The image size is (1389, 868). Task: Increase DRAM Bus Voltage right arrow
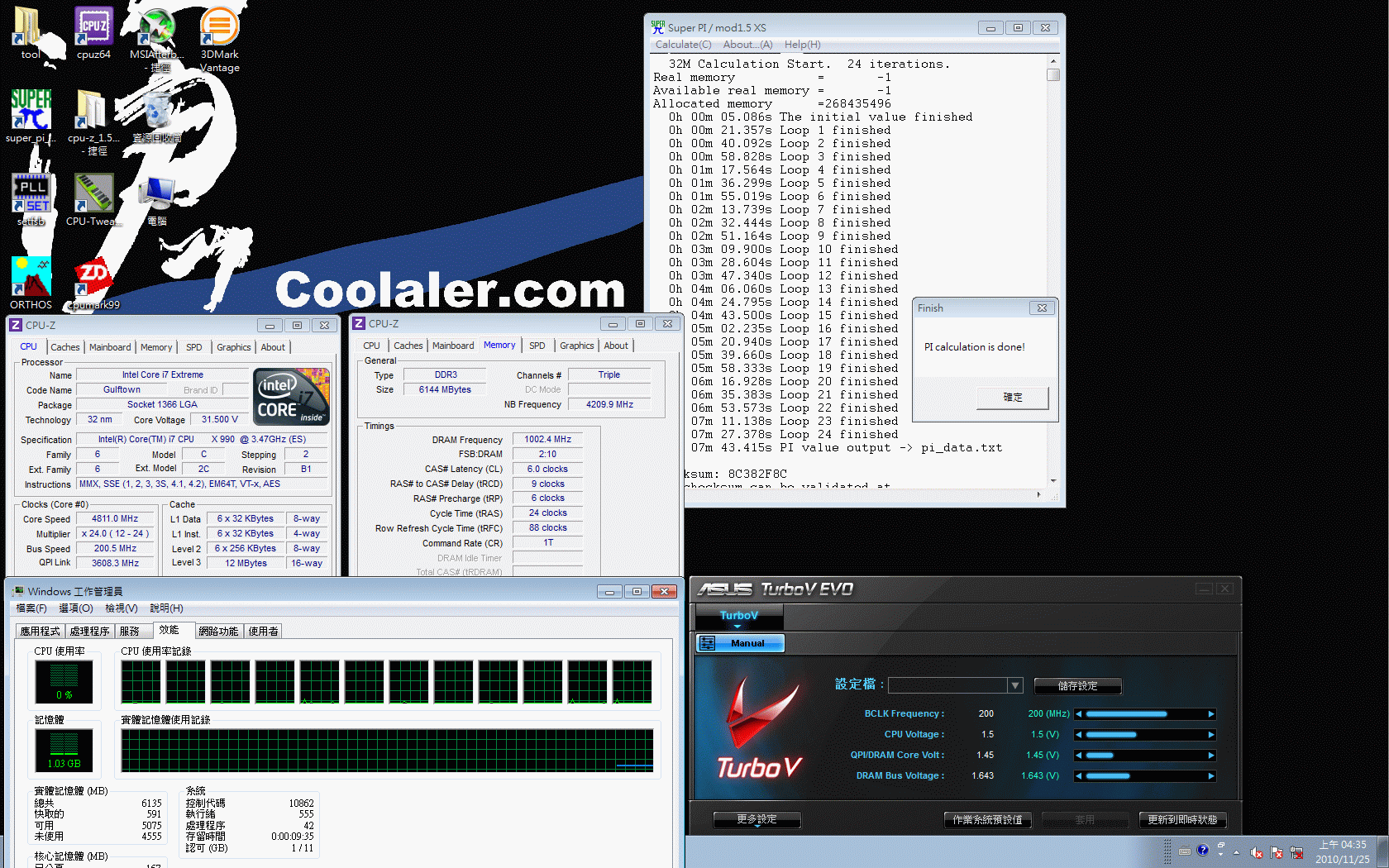click(x=1211, y=775)
